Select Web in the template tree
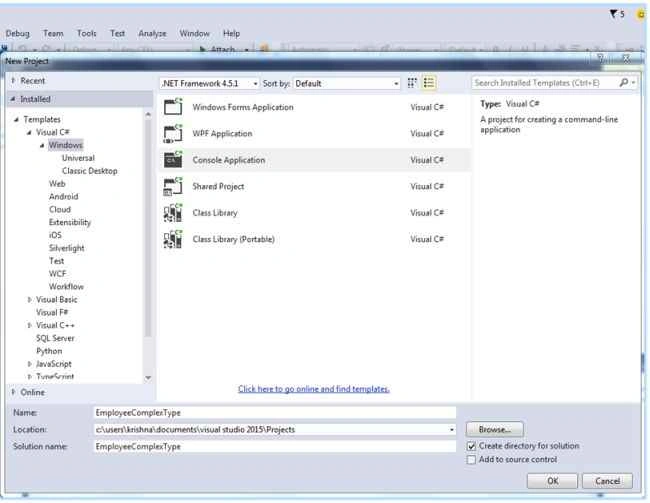The height and width of the screenshot is (503, 650). coord(57,184)
